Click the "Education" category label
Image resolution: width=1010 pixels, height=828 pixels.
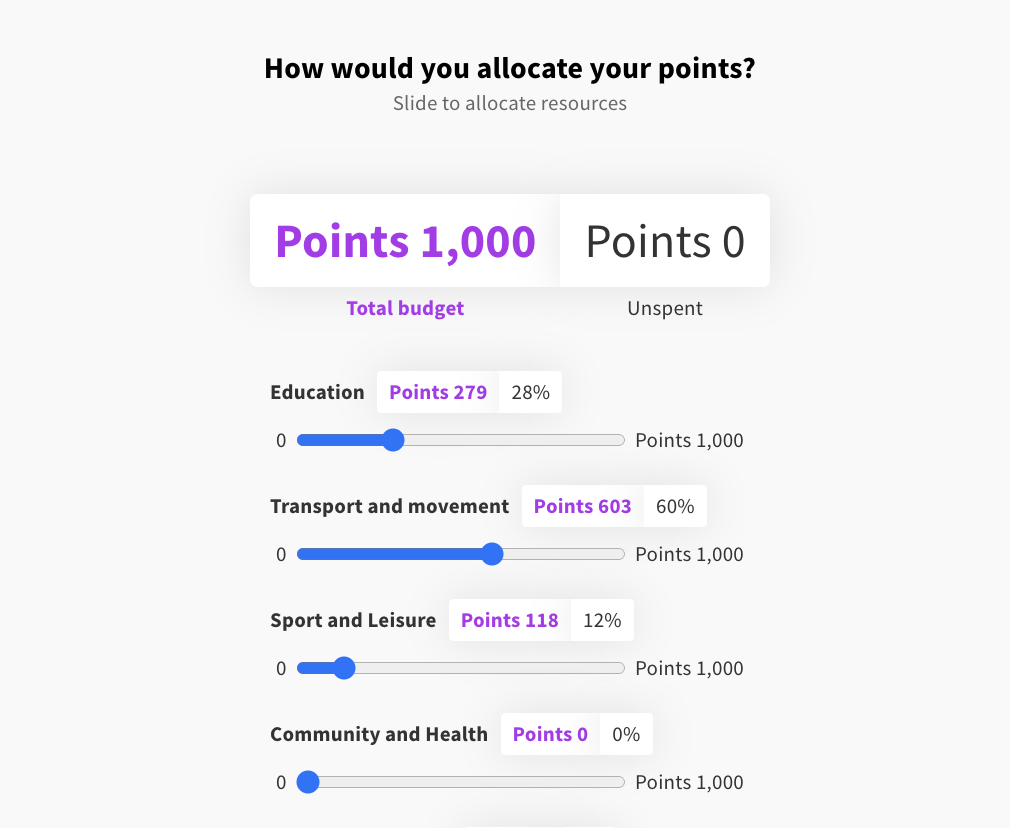(317, 392)
